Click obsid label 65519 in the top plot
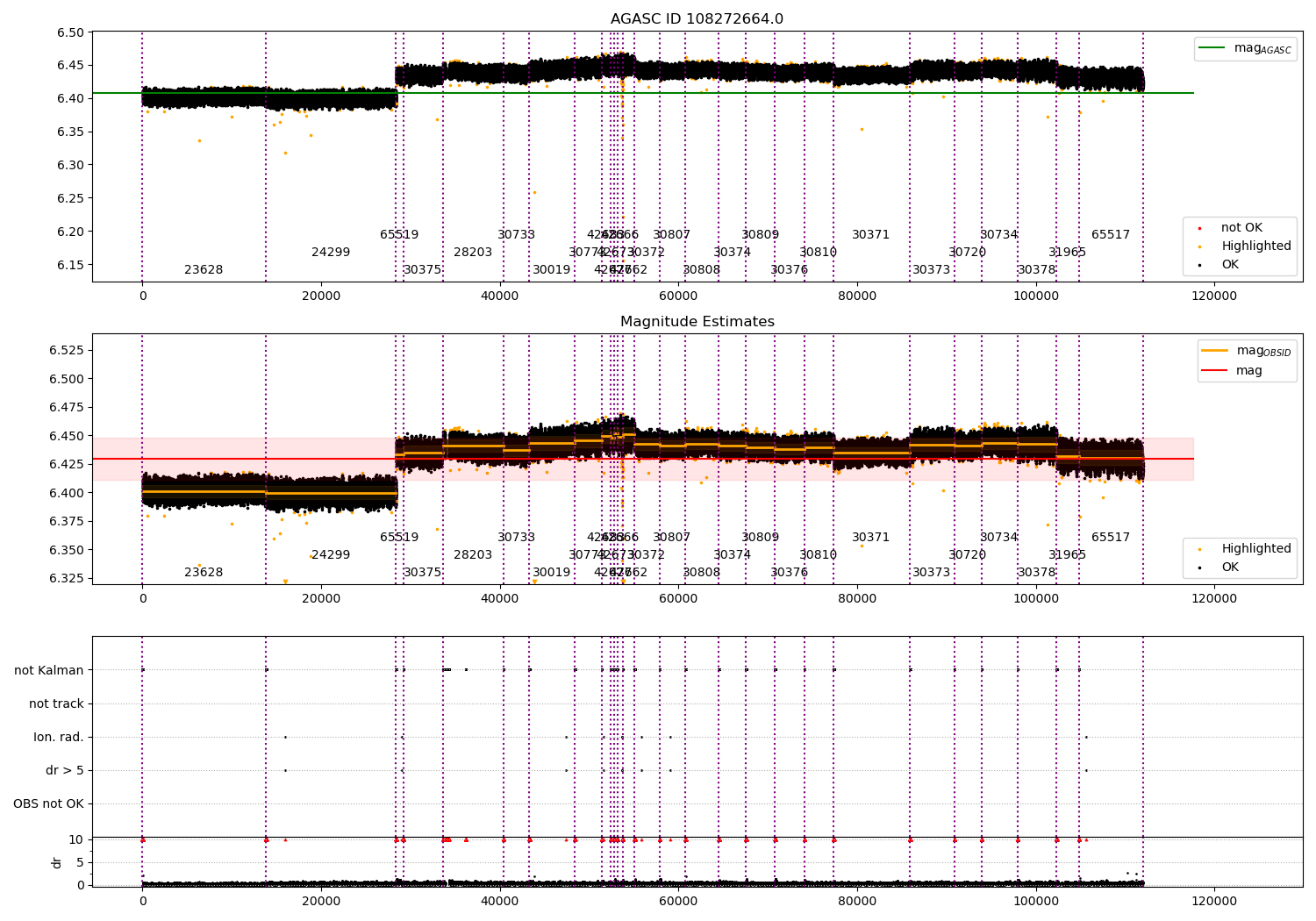This screenshot has height=921, width=1316. 399,235
